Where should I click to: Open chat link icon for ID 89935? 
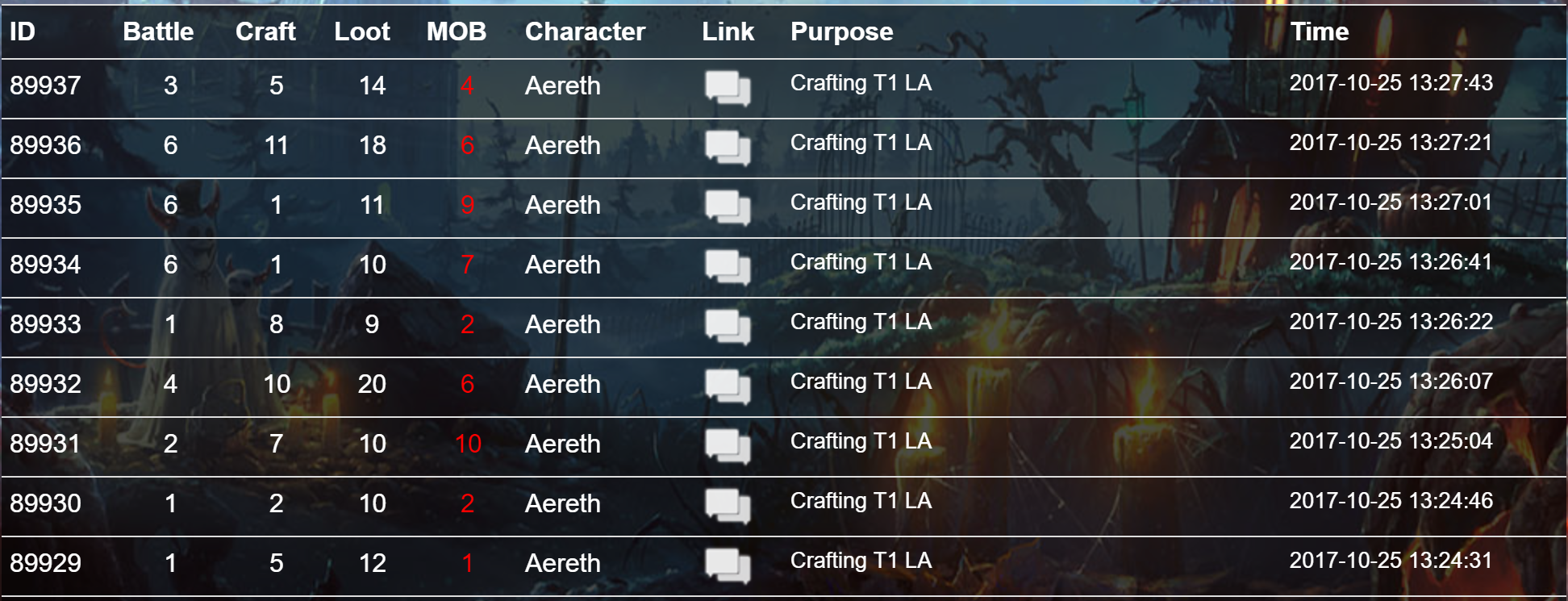pos(728,207)
